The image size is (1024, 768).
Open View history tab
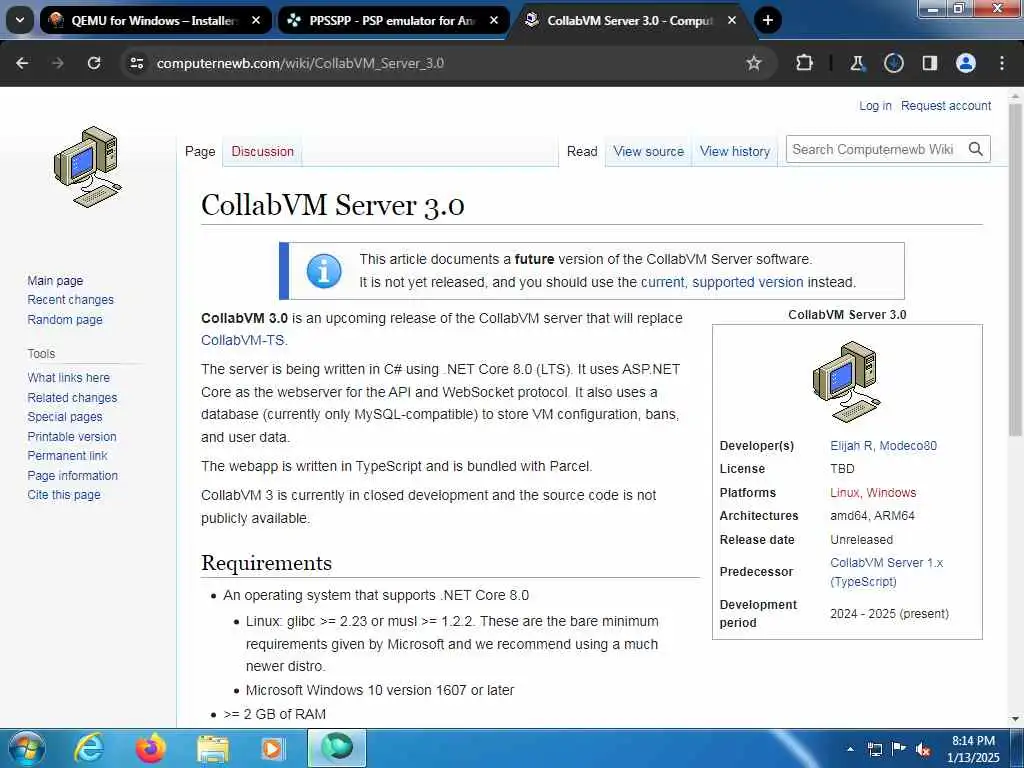coord(735,152)
